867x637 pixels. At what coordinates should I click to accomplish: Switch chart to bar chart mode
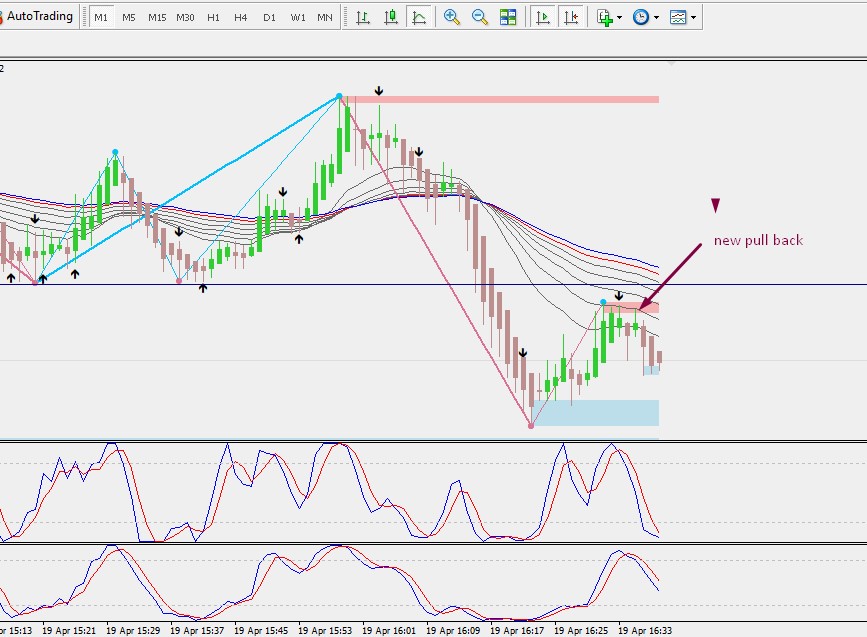[x=363, y=17]
